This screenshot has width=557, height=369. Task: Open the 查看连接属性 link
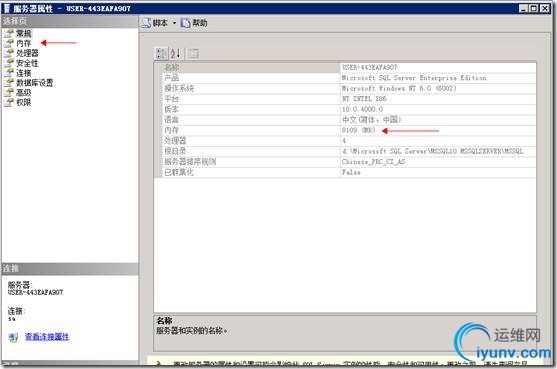coord(47,337)
